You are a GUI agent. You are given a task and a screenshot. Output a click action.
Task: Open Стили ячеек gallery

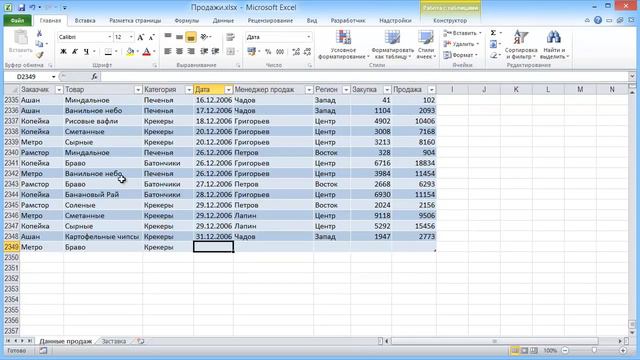coord(426,44)
